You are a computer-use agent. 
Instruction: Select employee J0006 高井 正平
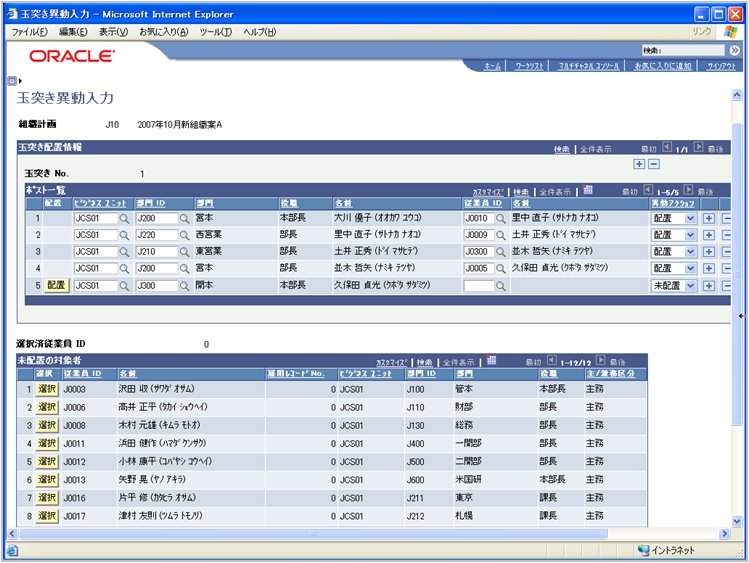[47, 408]
